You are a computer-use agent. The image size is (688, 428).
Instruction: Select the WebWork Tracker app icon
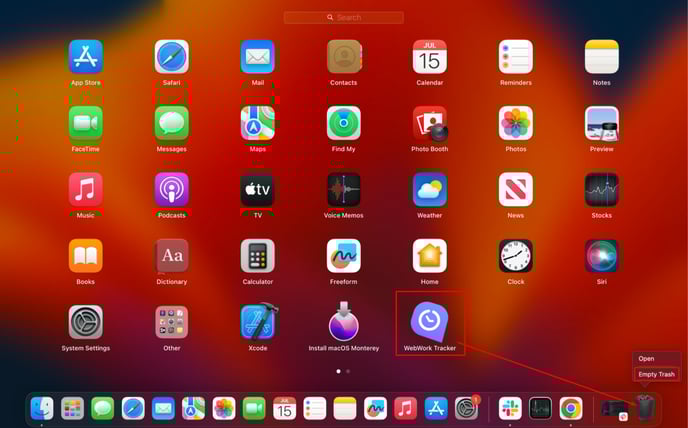pos(430,322)
